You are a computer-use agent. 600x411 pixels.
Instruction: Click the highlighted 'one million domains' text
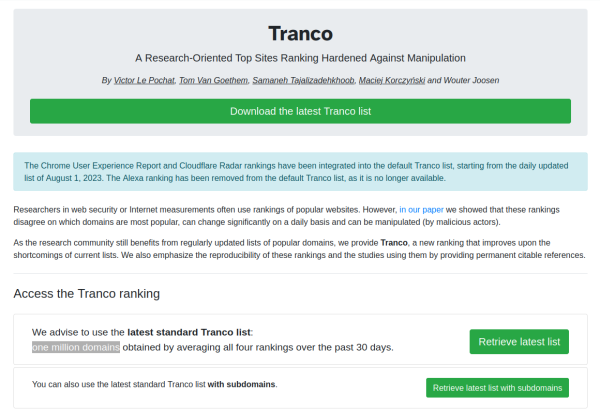click(76, 347)
